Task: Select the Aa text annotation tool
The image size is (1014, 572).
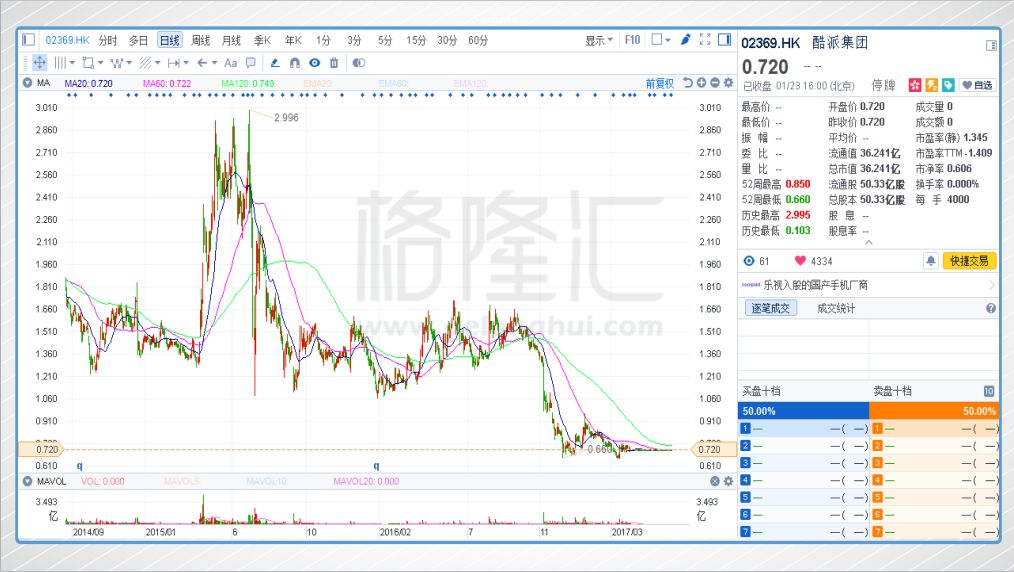Action: [230, 63]
